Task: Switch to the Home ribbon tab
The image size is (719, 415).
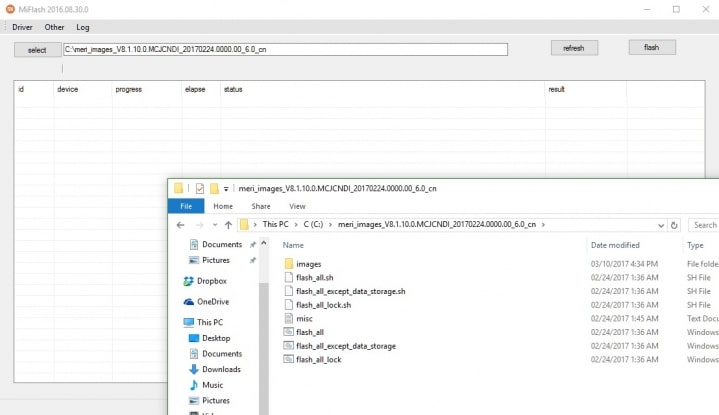Action: (223, 206)
